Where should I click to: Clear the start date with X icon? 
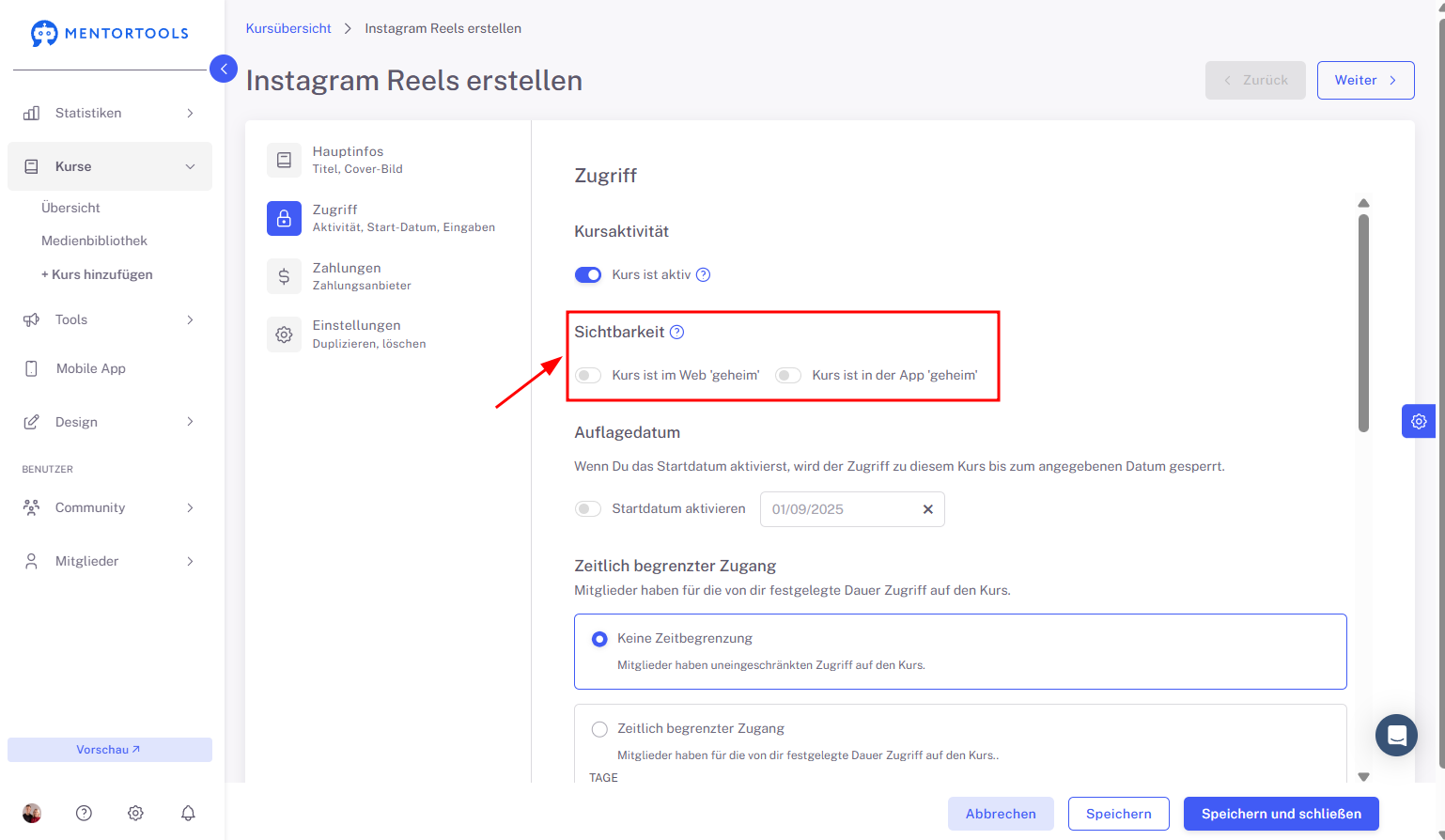point(927,509)
